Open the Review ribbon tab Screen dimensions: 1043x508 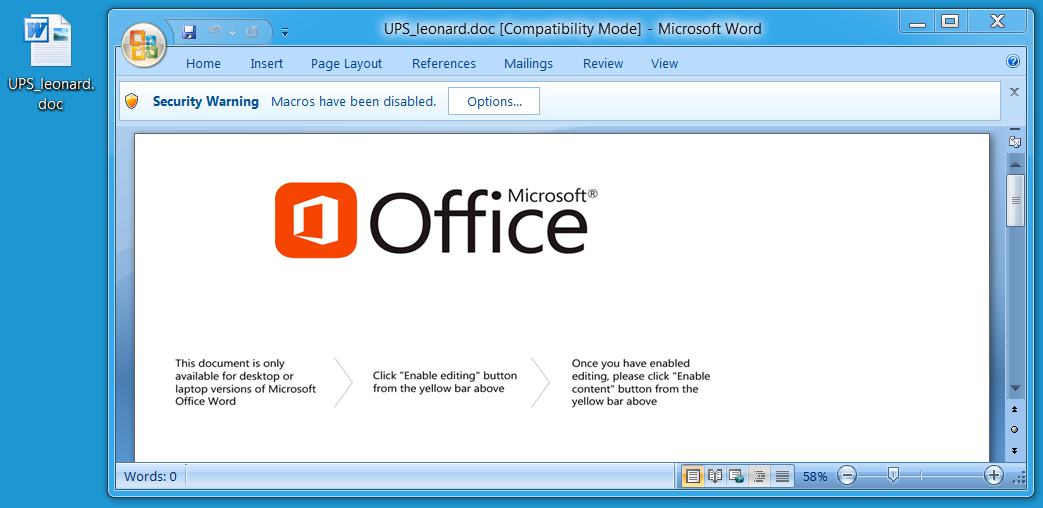603,64
